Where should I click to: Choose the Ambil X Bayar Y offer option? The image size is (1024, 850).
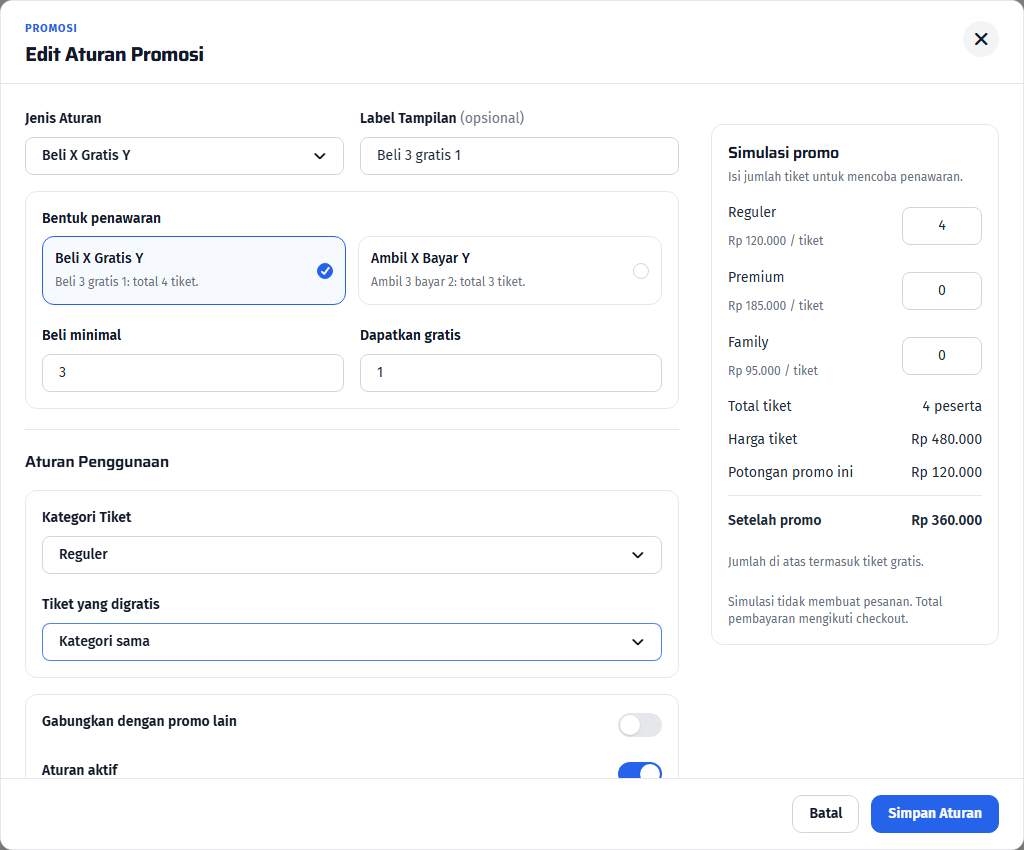[x=510, y=270]
